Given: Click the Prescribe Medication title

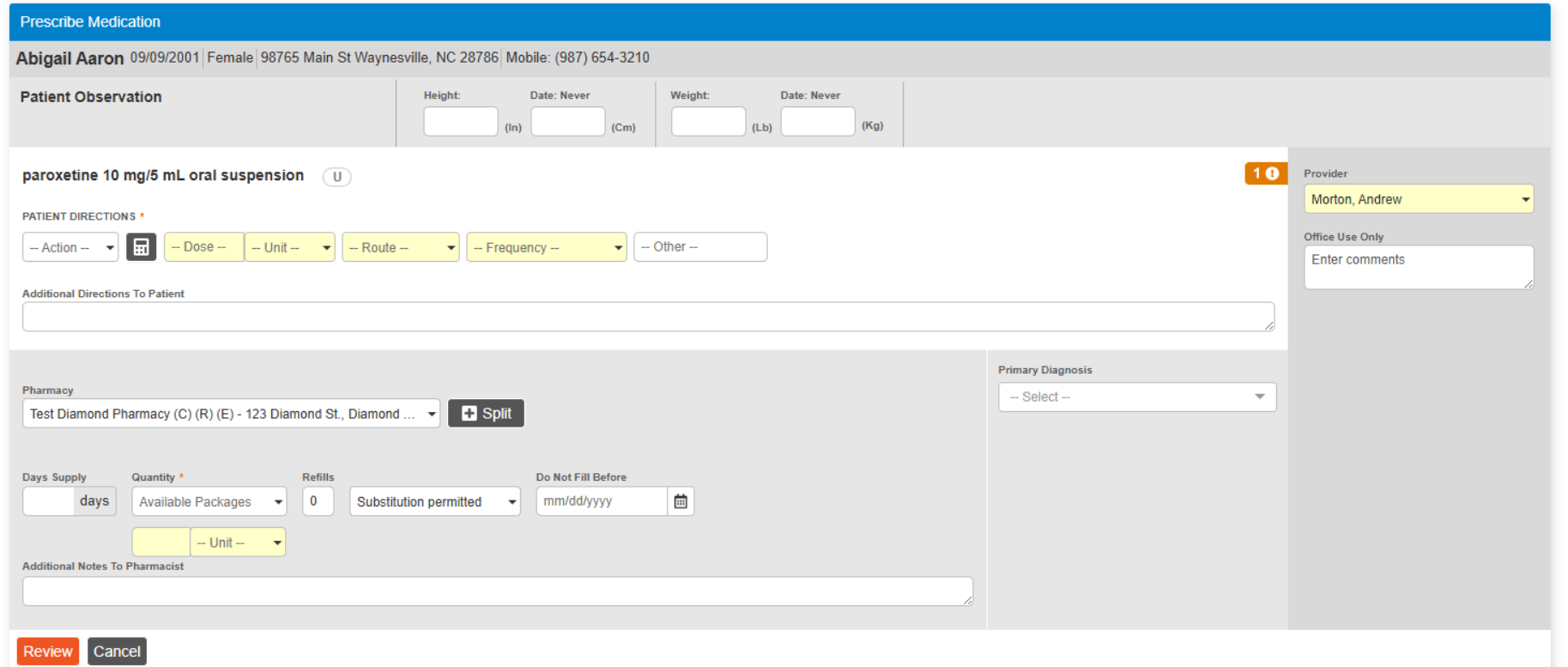Looking at the screenshot, I should (x=90, y=21).
